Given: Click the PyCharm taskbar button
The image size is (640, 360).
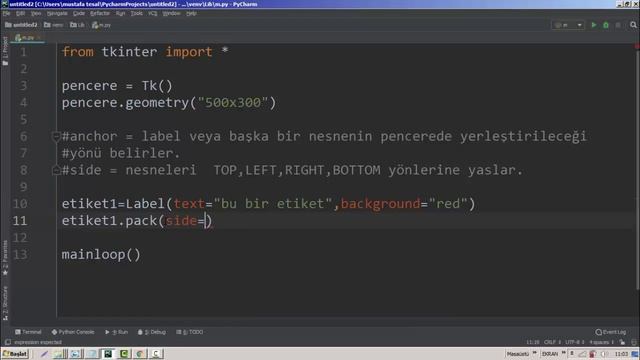Looking at the screenshot, I should click(x=108, y=353).
